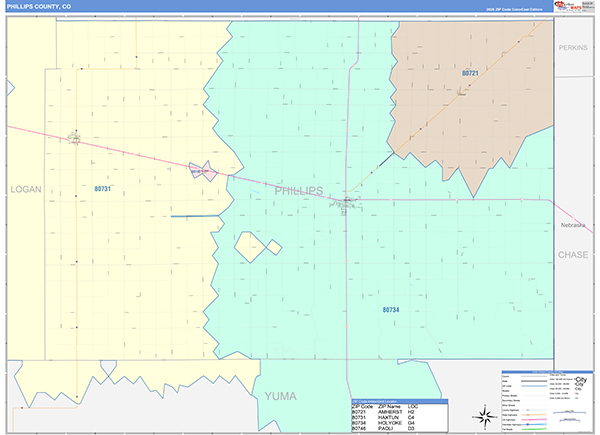Screen dimensions: 600x435
Task: Select the small diamond enclave beside the larger one
Action: click(274, 247)
